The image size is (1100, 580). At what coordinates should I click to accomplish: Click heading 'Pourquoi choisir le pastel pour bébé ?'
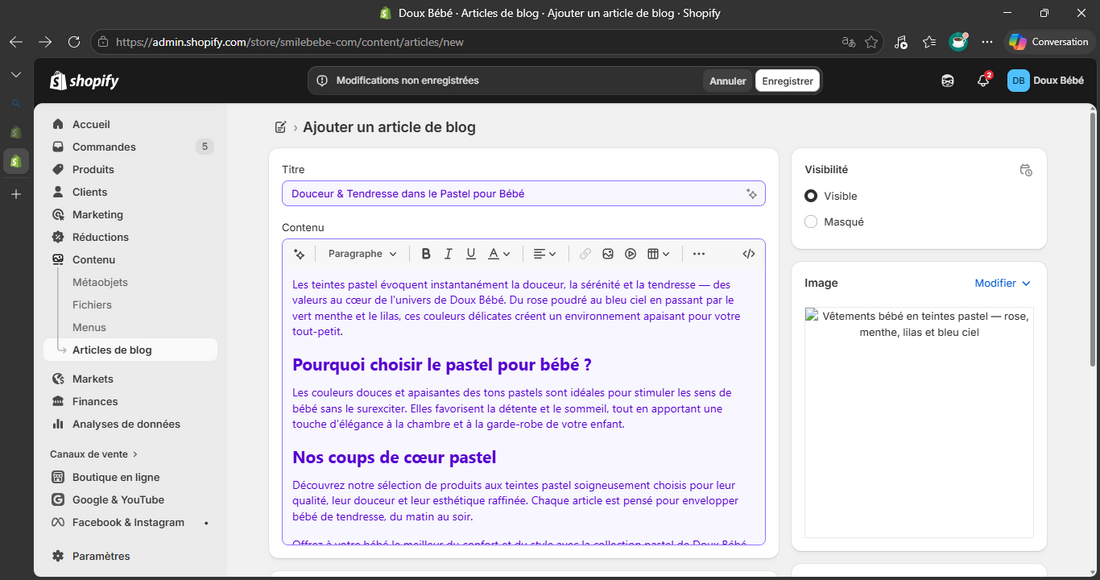(442, 365)
